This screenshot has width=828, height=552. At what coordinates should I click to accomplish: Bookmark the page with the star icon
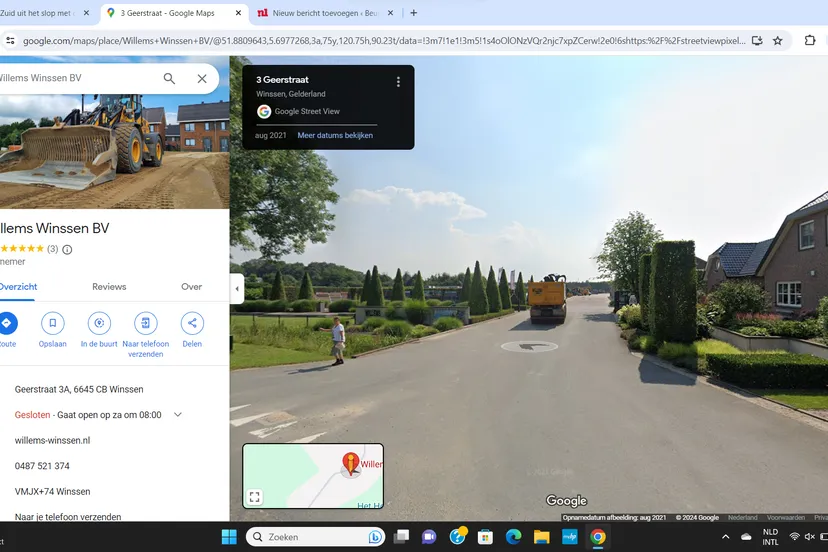pyautogui.click(x=777, y=41)
